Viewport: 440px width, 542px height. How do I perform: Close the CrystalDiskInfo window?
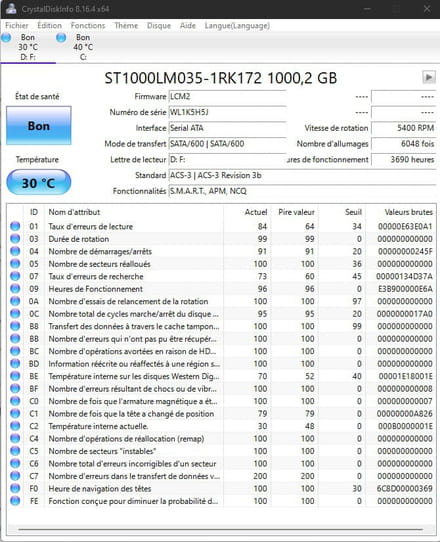[427, 9]
